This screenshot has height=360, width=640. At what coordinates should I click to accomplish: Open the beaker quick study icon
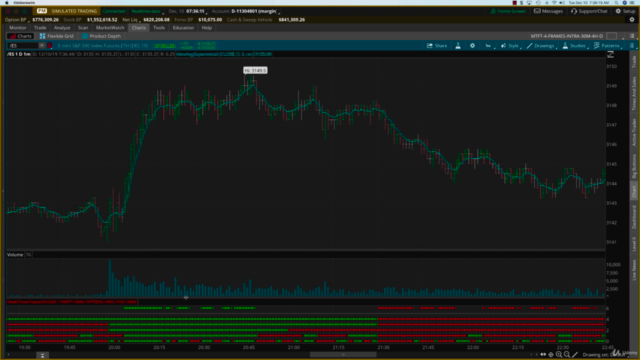tap(458, 46)
